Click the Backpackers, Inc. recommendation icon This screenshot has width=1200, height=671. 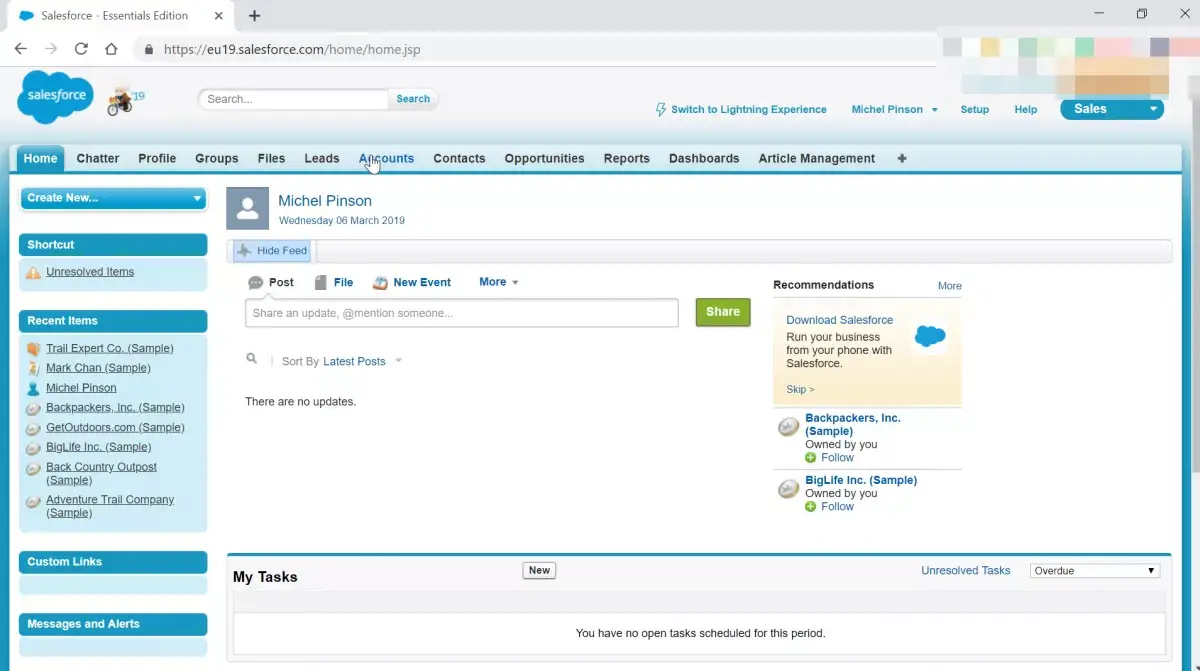click(x=789, y=427)
